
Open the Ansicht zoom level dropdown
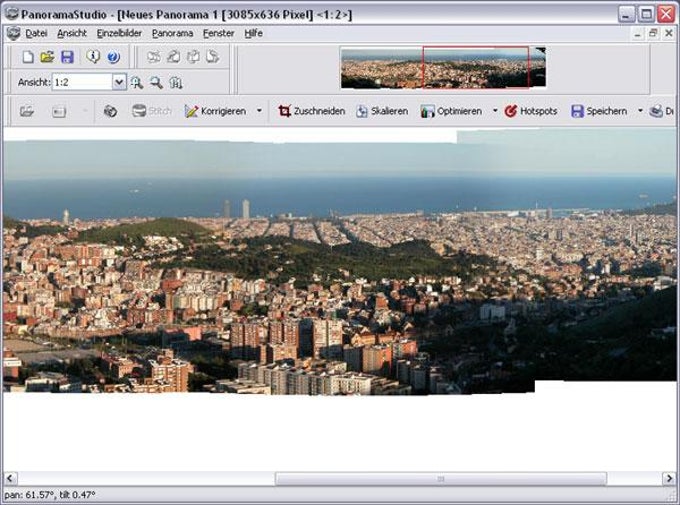pos(119,82)
